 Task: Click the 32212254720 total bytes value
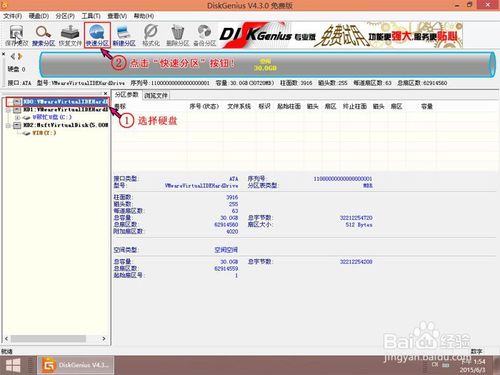point(356,218)
